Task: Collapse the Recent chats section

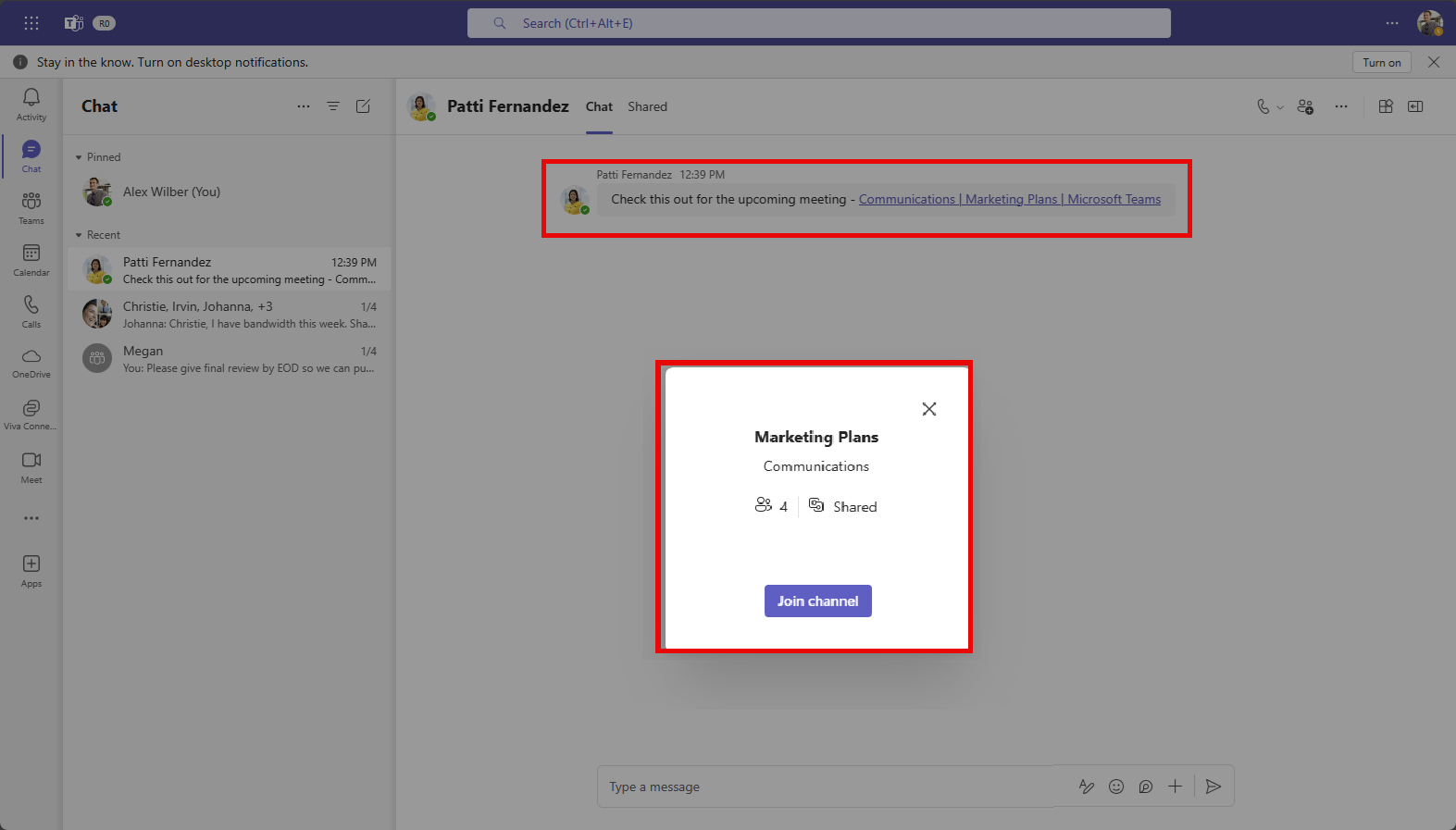Action: point(79,235)
